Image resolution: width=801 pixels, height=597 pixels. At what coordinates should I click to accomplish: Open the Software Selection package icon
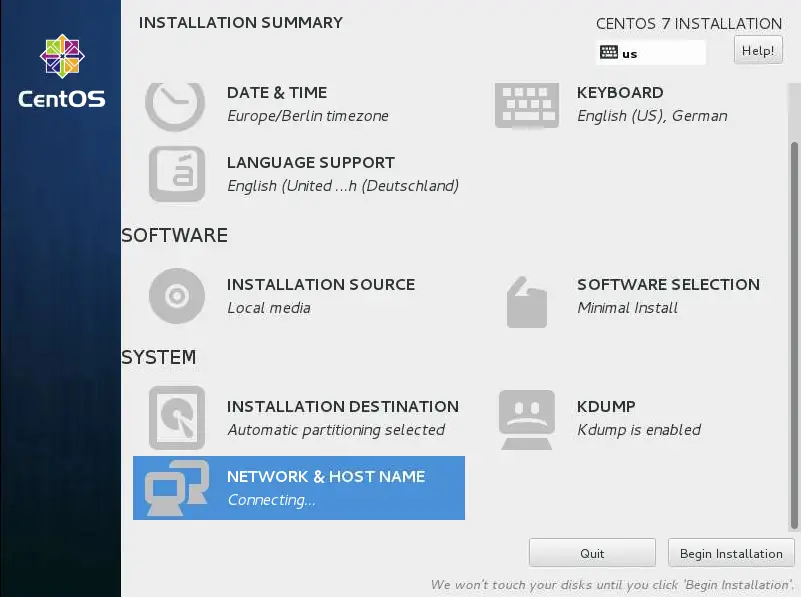[527, 302]
